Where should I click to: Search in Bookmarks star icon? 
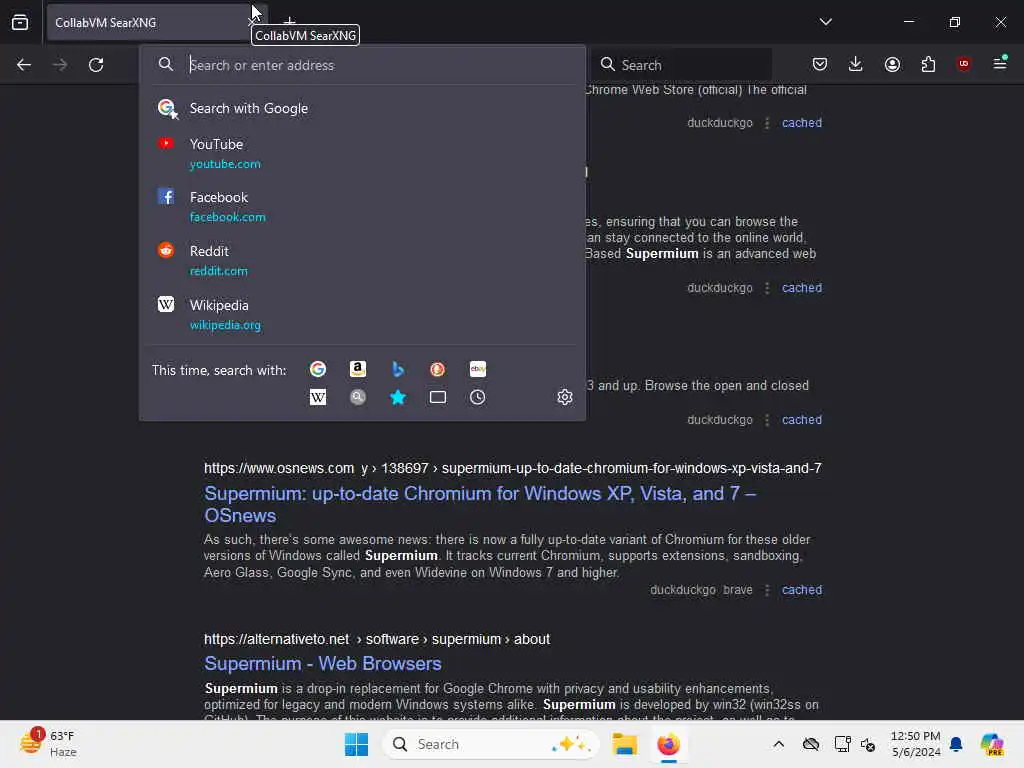click(x=398, y=397)
